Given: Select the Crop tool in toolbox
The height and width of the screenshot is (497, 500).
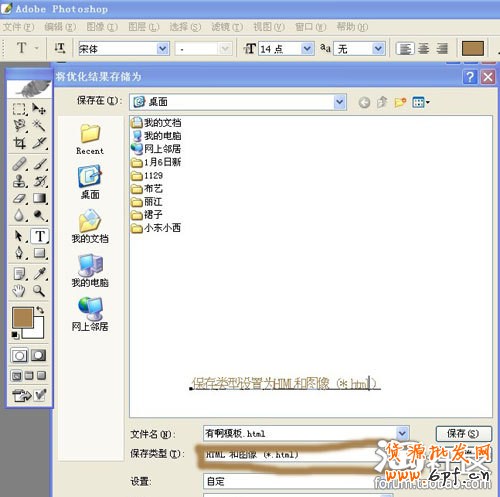Looking at the screenshot, I should point(19,143).
